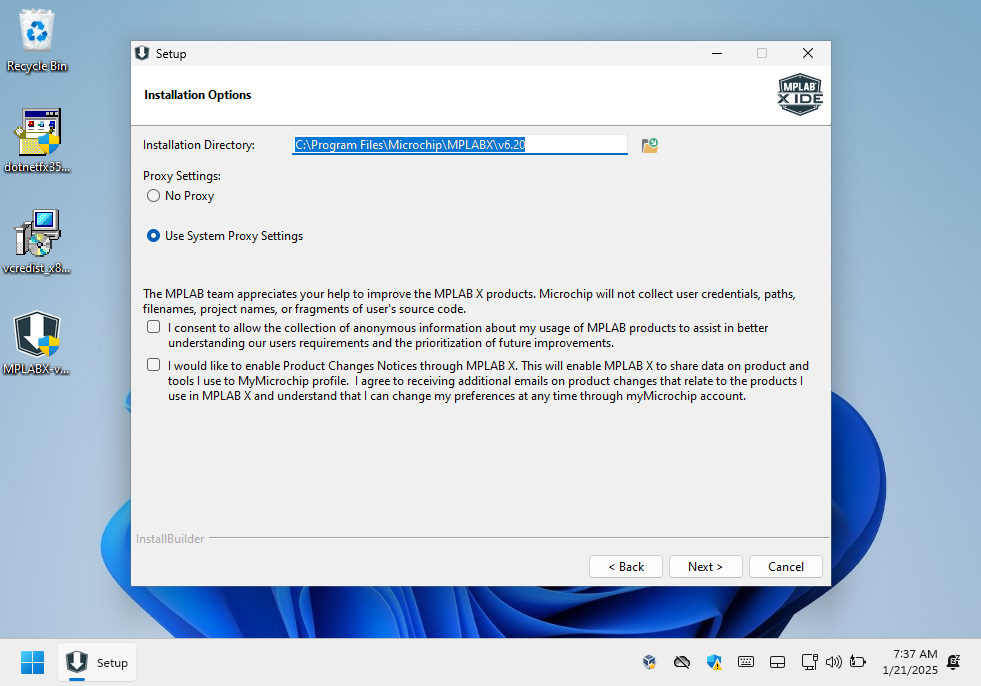Open Windows Security tray icon
Image resolution: width=981 pixels, height=686 pixels.
[714, 662]
